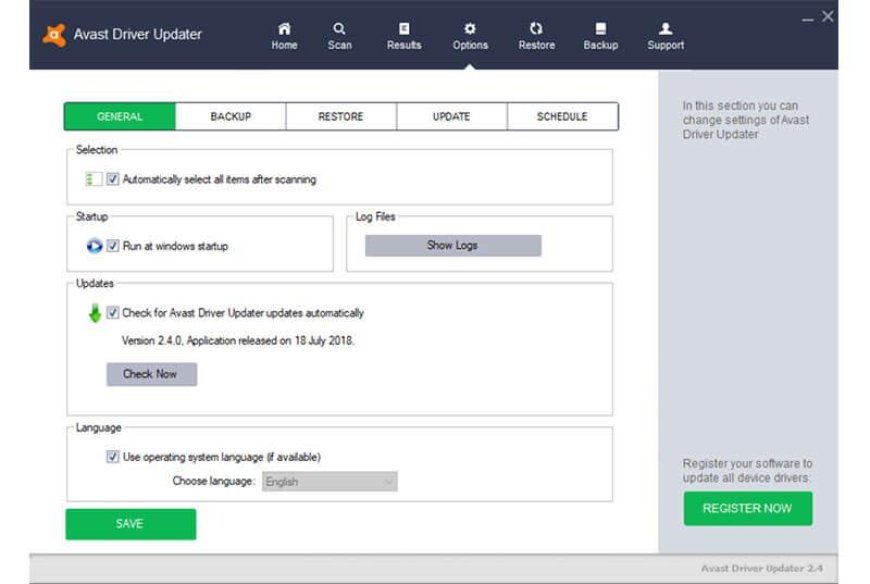Viewport: 870px width, 584px height.
Task: Open the Restore section in top bar
Action: click(537, 36)
